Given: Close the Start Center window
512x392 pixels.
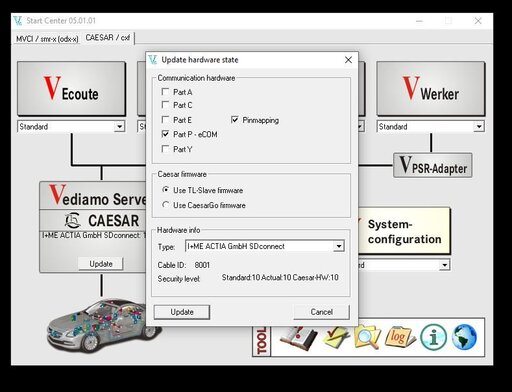Looking at the screenshot, I should click(478, 21).
